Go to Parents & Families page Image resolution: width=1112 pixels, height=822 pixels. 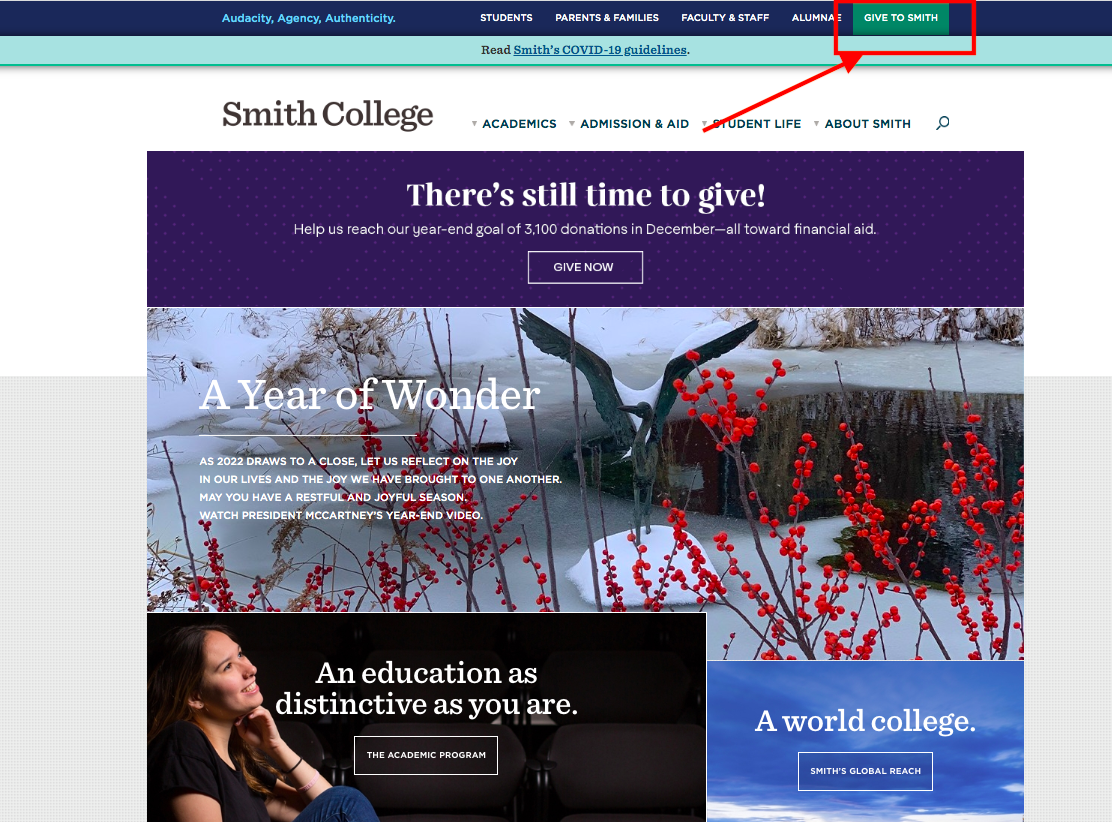coord(607,18)
